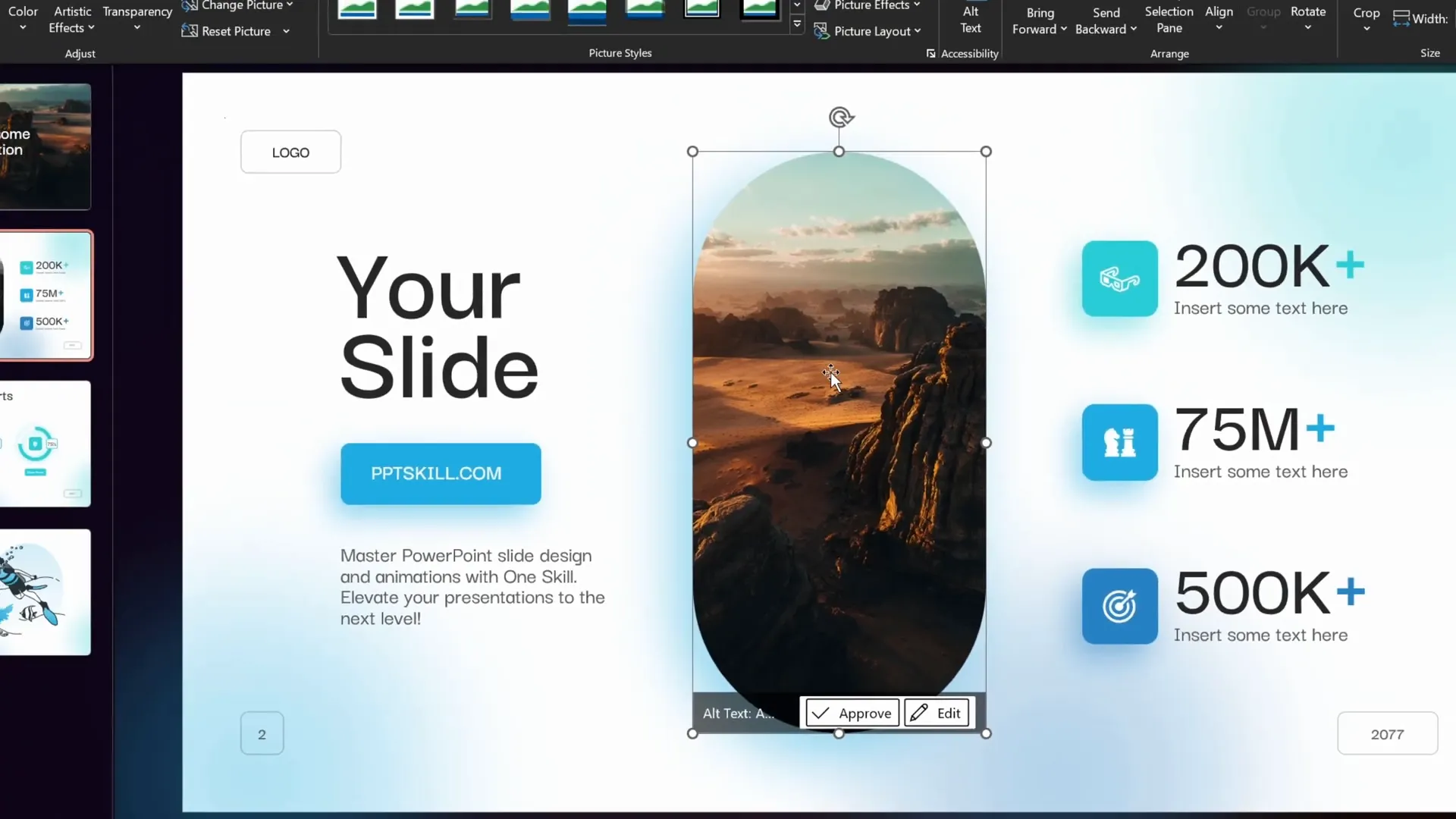Open the Artistic Effects dropdown
The image size is (1456, 819).
click(x=72, y=19)
